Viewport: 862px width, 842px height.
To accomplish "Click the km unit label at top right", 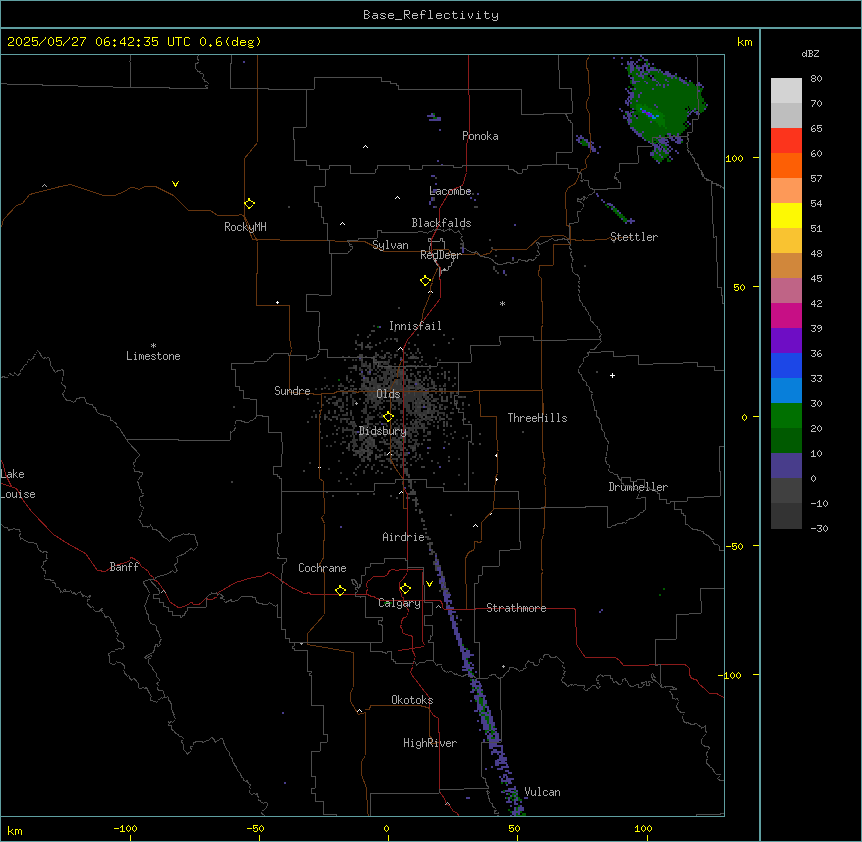I will pyautogui.click(x=744, y=42).
